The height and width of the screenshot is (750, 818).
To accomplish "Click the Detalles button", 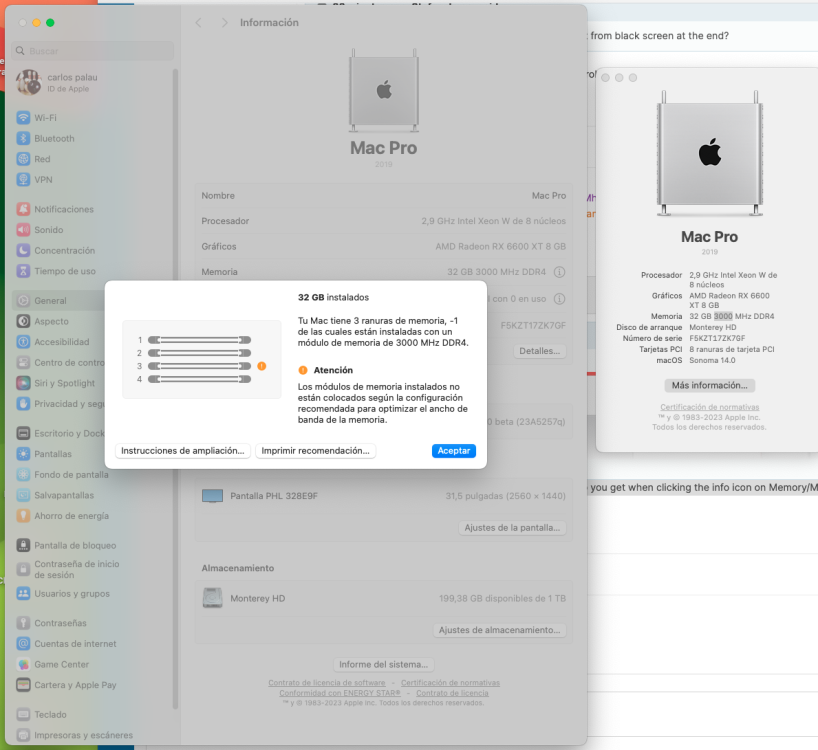I will click(539, 351).
